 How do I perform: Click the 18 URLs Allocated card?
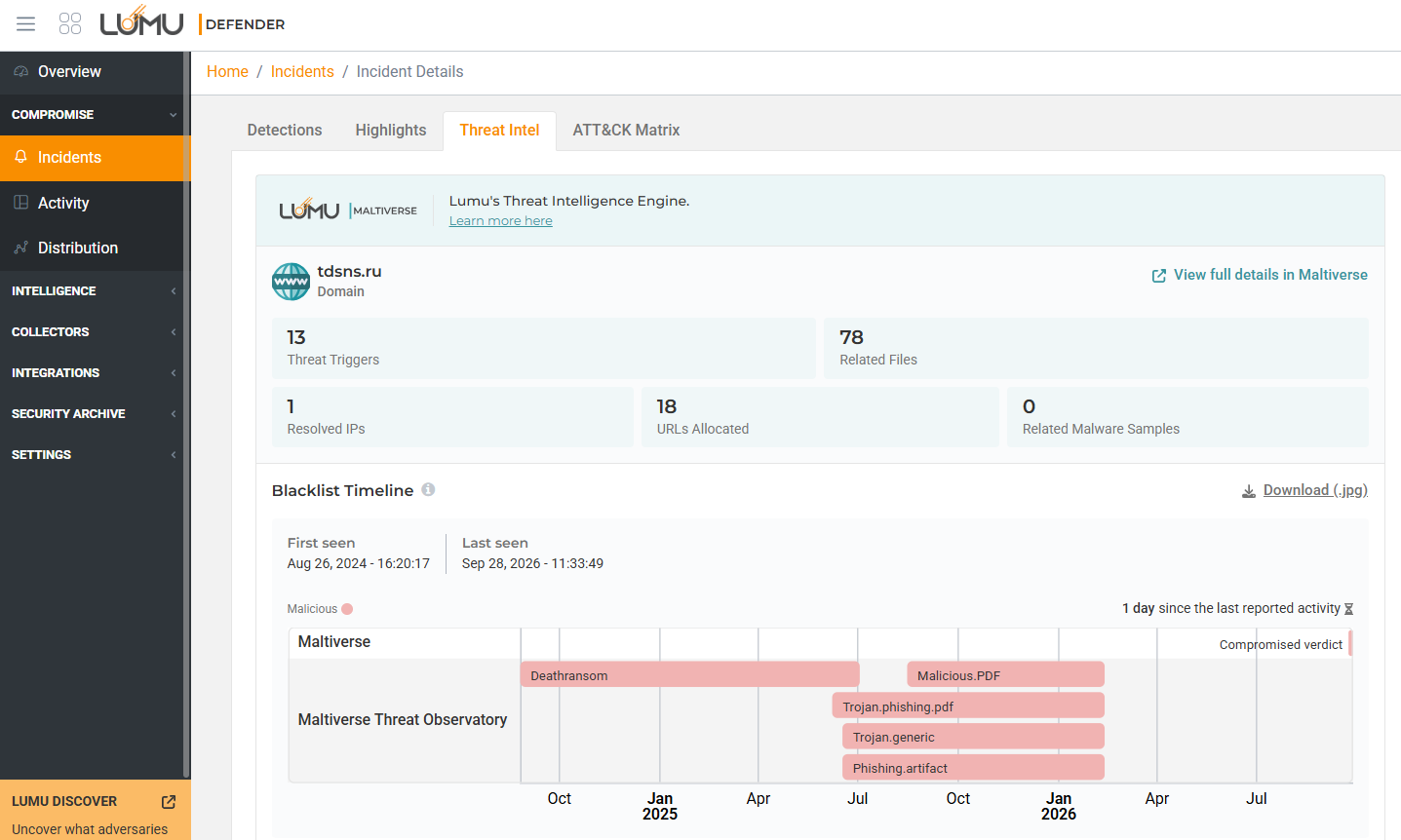point(820,417)
